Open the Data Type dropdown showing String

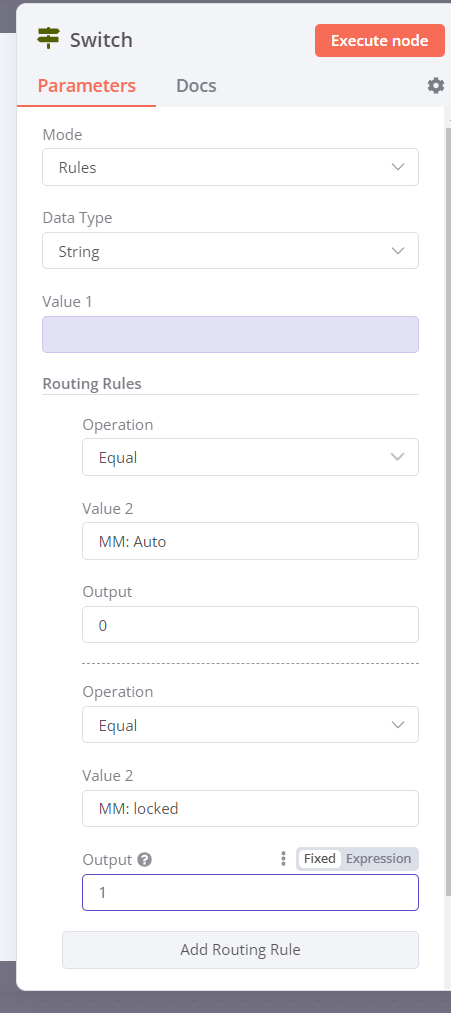230,251
